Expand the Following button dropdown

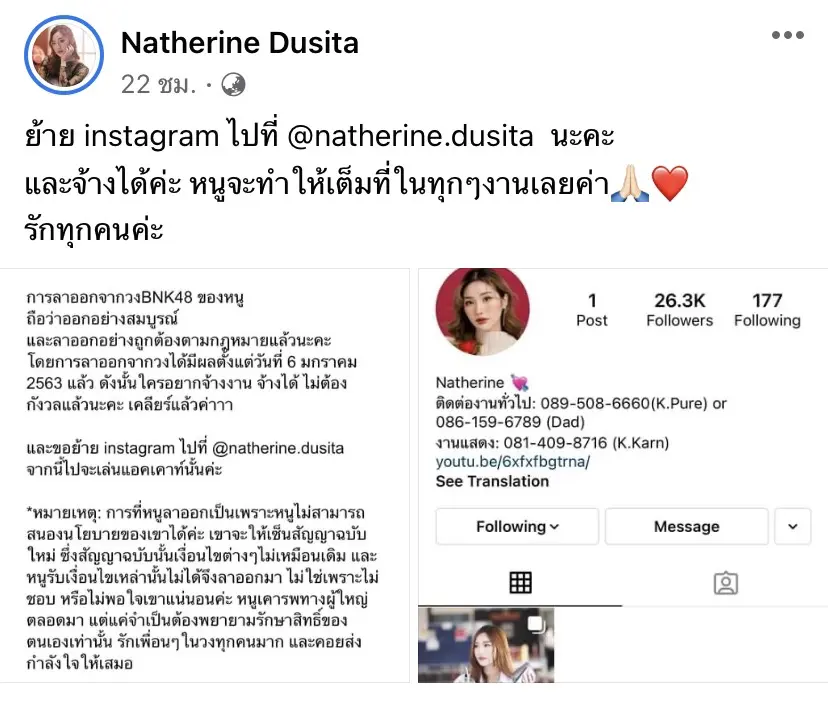coord(517,527)
